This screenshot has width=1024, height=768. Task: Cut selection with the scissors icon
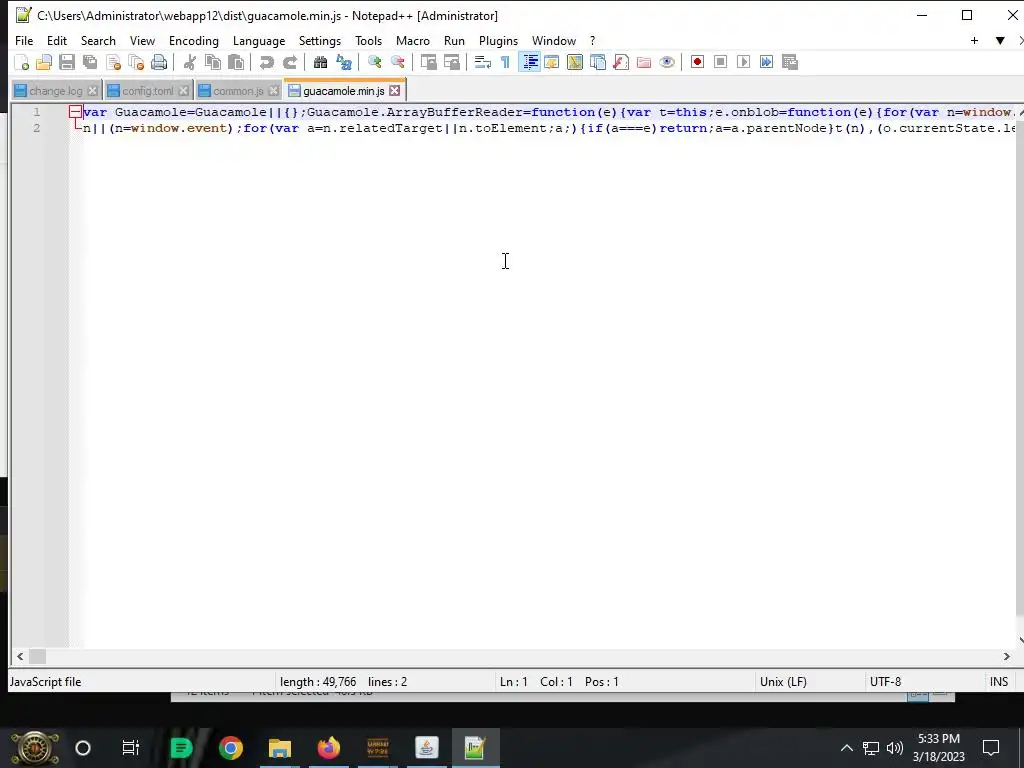click(x=190, y=62)
